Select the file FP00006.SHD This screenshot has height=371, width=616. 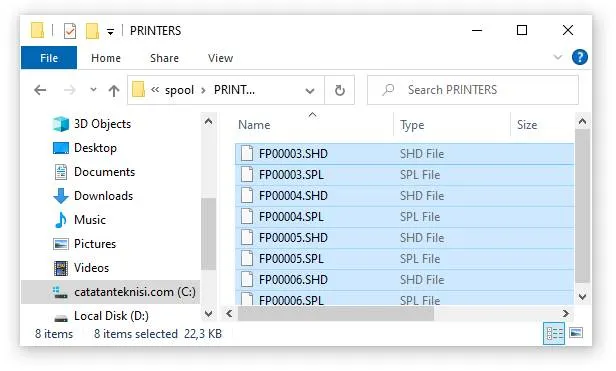(405, 280)
